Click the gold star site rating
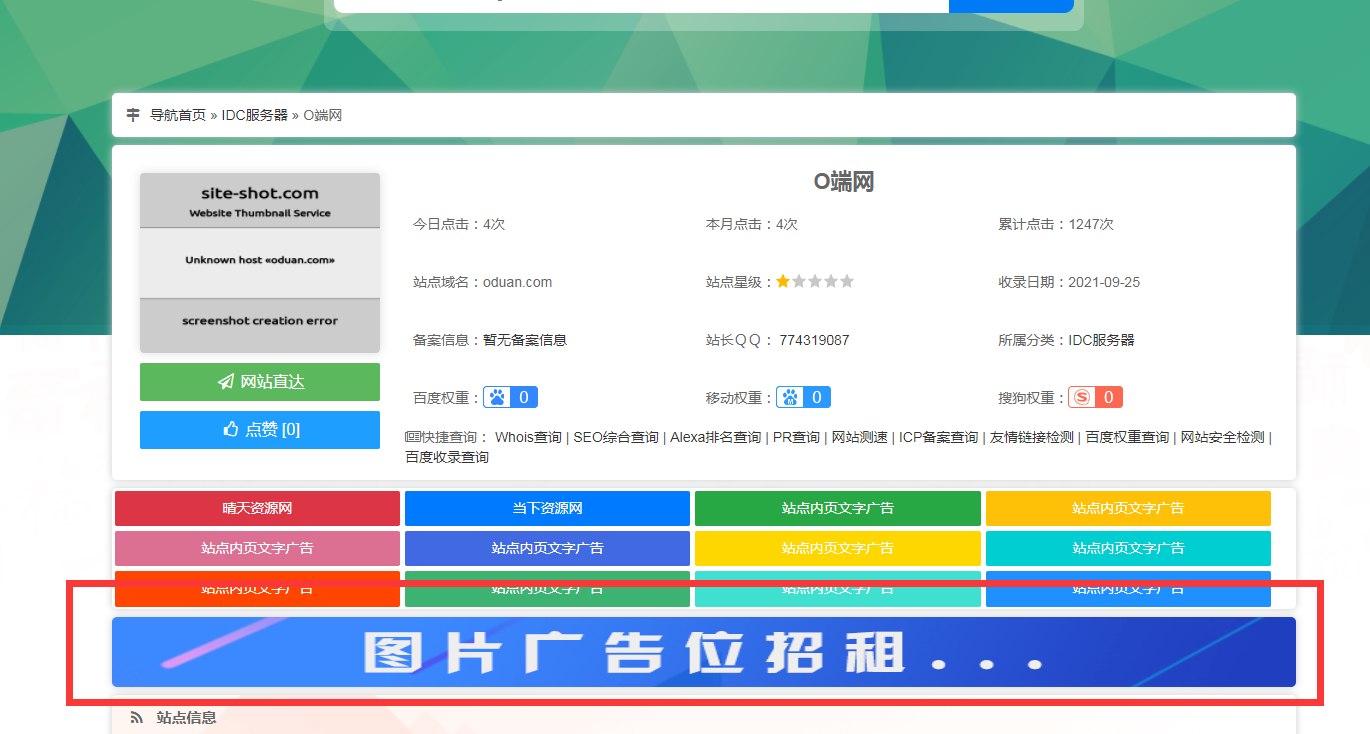 tap(783, 282)
